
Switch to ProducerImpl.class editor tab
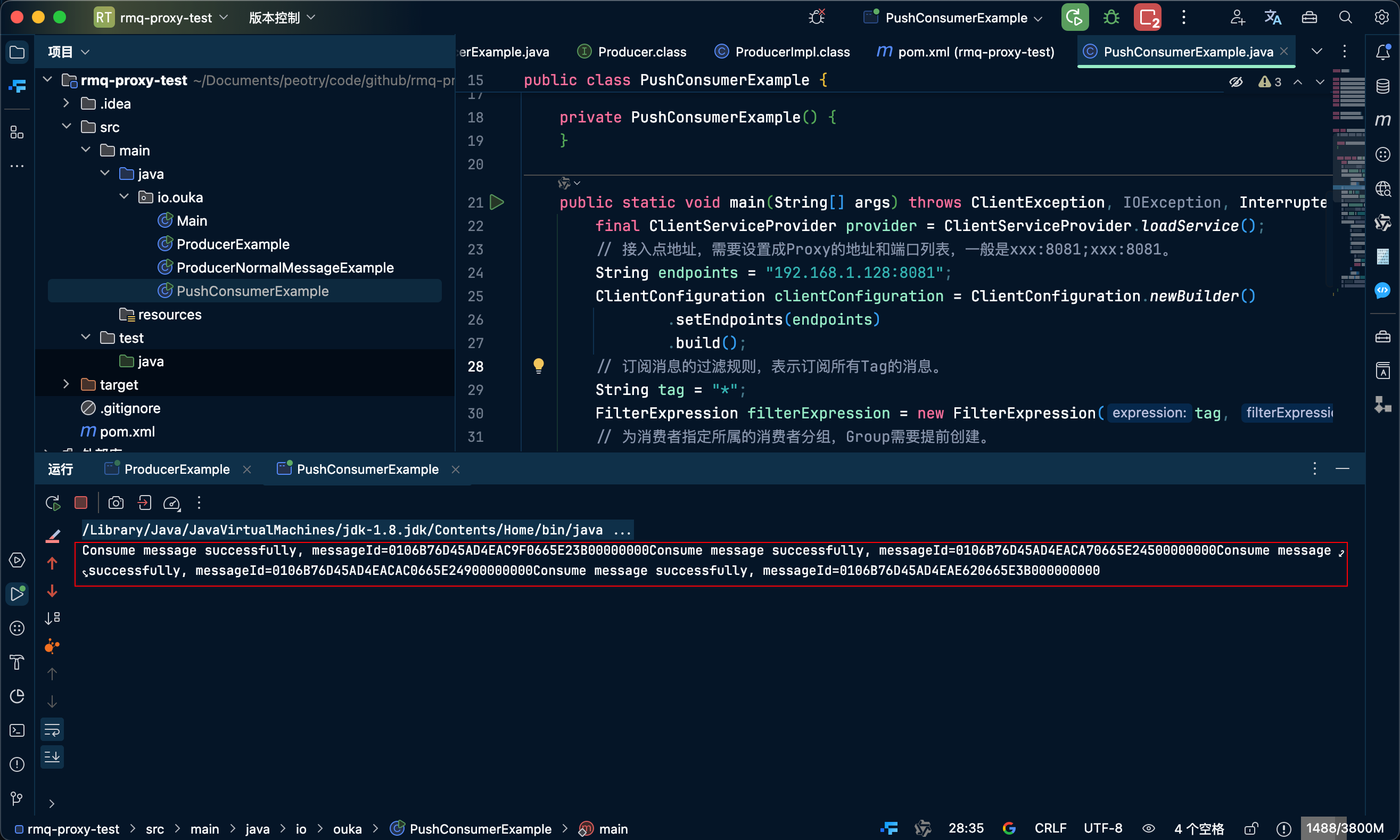tap(782, 52)
